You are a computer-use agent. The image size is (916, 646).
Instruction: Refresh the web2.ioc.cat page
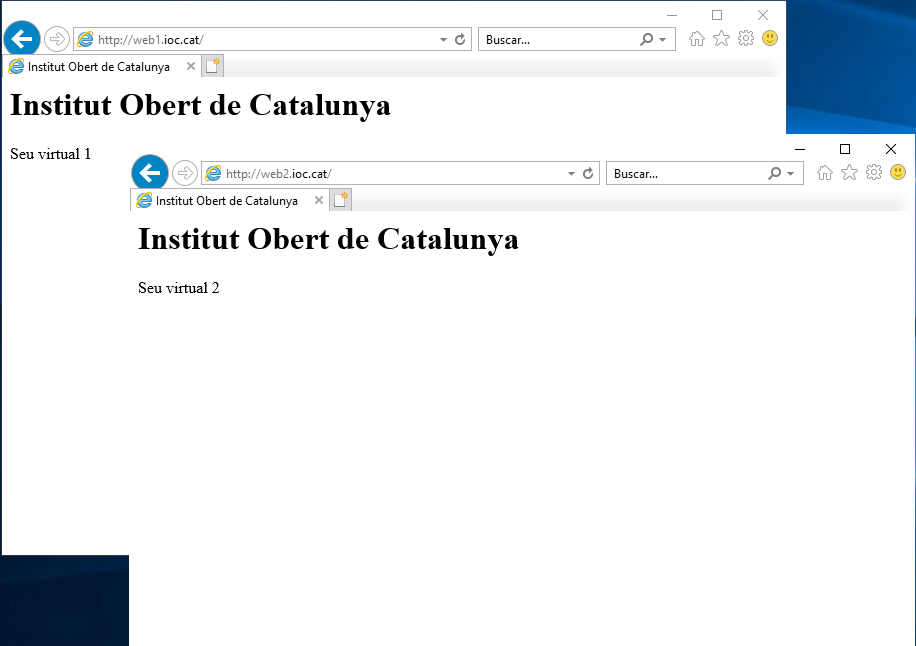588,174
